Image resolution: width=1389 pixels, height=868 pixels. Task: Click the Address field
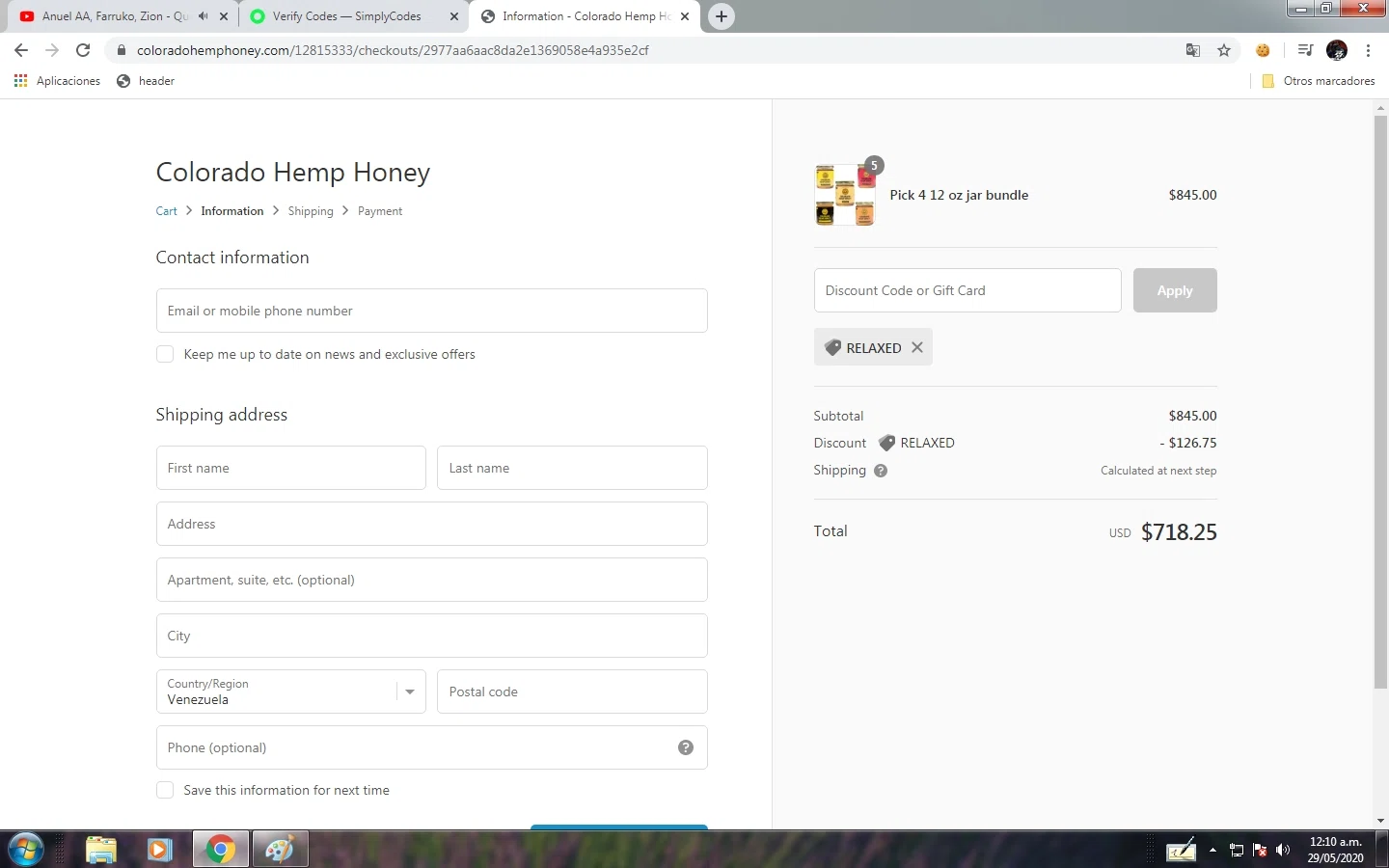[x=431, y=524]
